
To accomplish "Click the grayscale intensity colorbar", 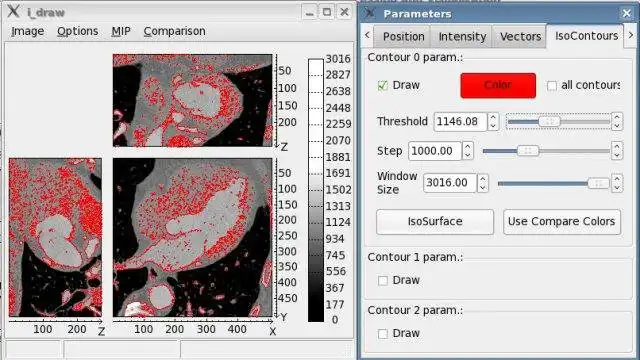I will coord(316,190).
